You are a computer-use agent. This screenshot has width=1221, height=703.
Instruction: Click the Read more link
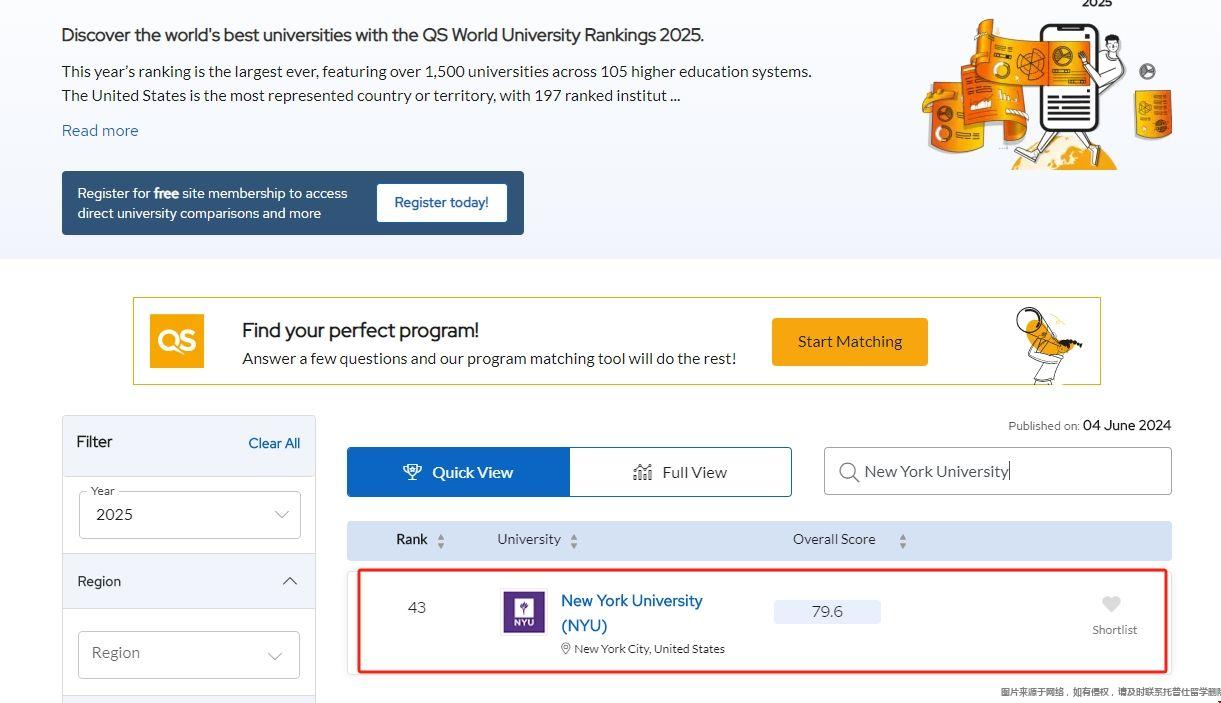point(100,130)
